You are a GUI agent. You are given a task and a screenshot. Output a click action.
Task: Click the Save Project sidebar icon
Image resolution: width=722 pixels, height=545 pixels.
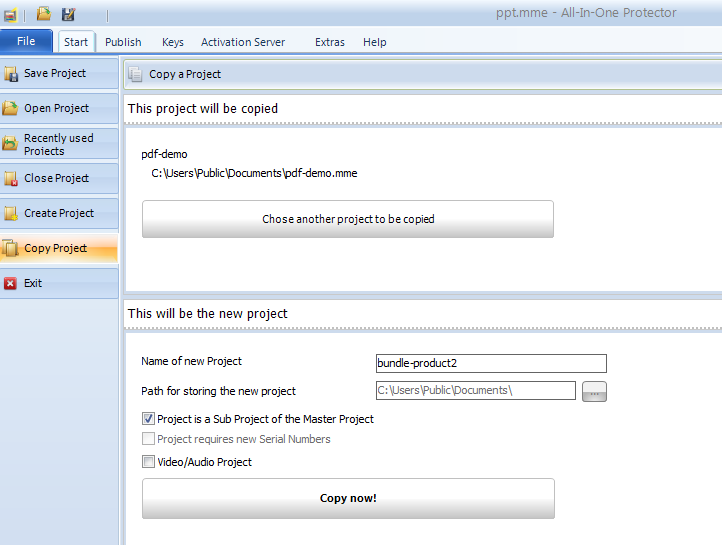[11, 74]
